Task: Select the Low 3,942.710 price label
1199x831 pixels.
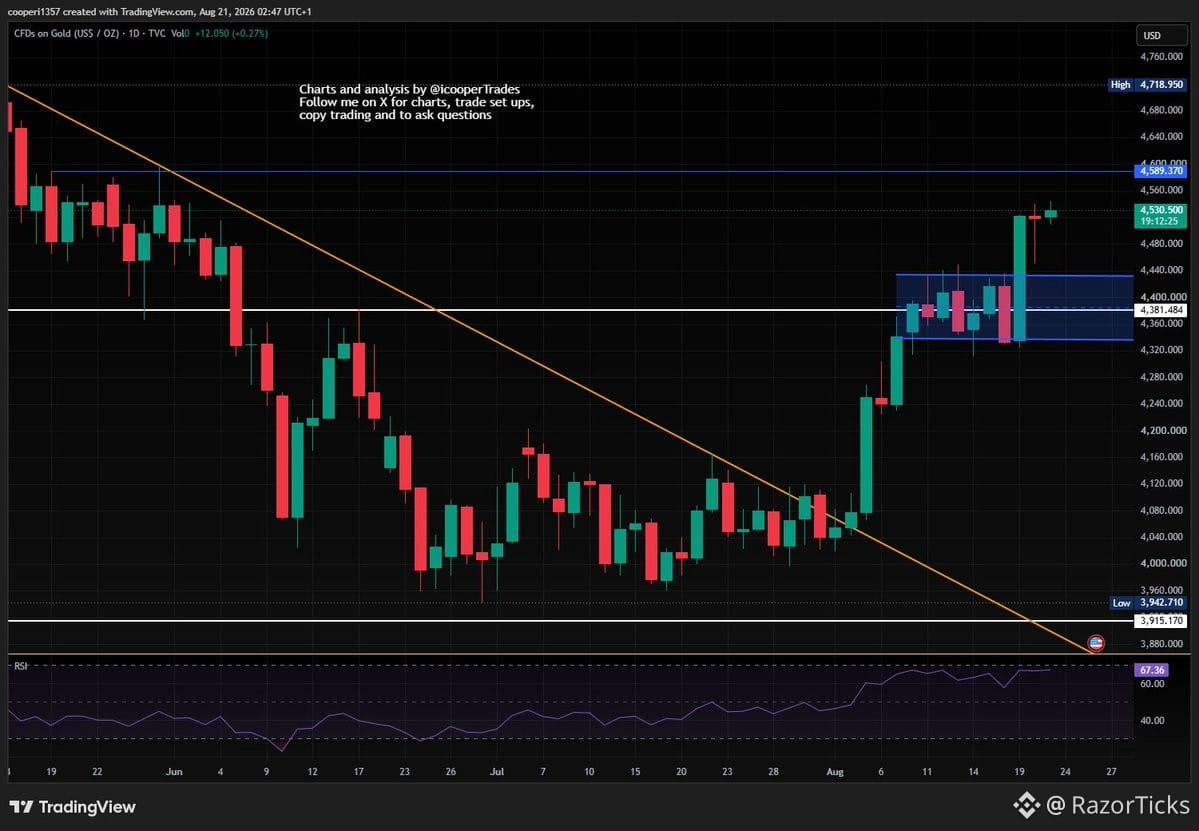Action: [x=1147, y=603]
